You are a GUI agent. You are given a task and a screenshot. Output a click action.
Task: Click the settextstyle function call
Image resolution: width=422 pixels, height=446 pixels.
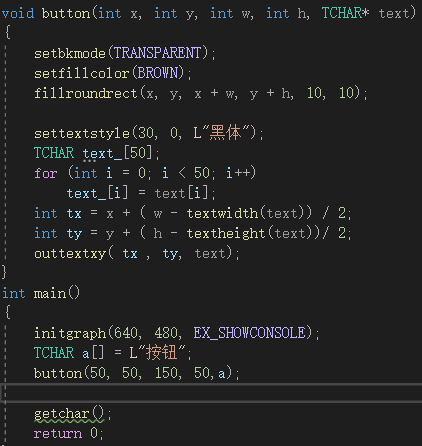[x=82, y=133]
